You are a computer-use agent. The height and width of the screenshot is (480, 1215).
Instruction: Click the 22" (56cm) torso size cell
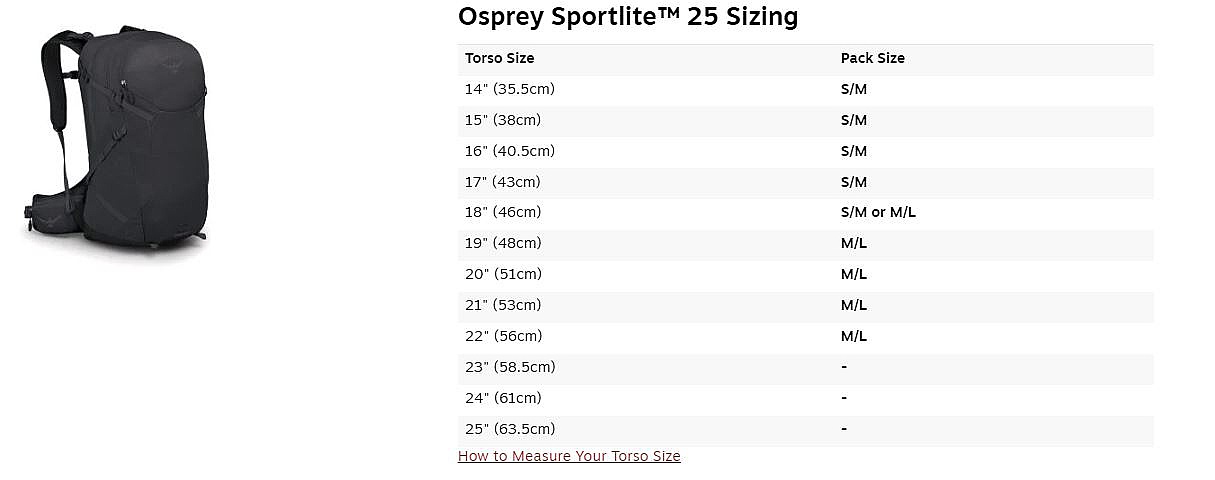pyautogui.click(x=502, y=336)
